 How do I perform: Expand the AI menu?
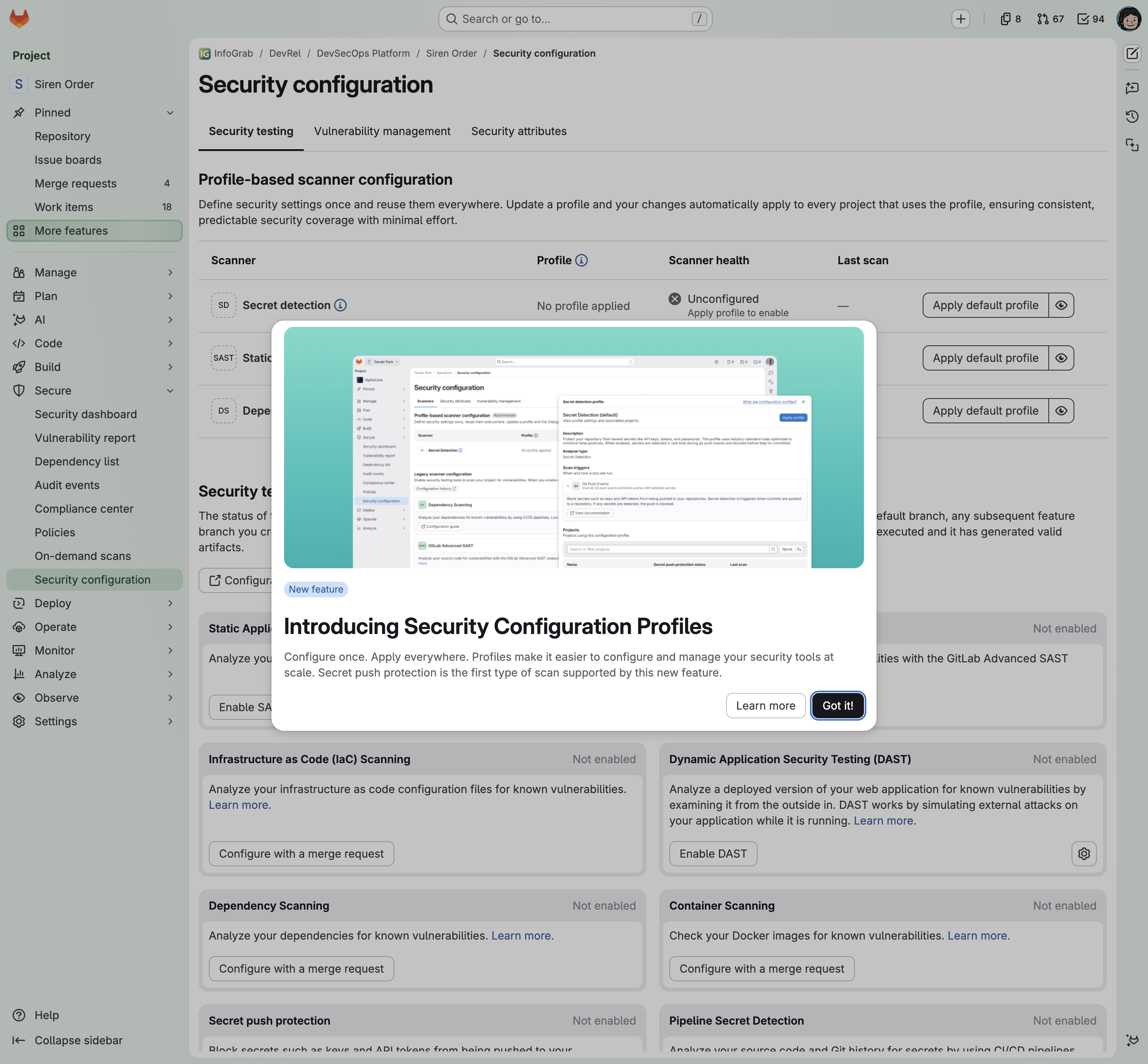(x=95, y=319)
